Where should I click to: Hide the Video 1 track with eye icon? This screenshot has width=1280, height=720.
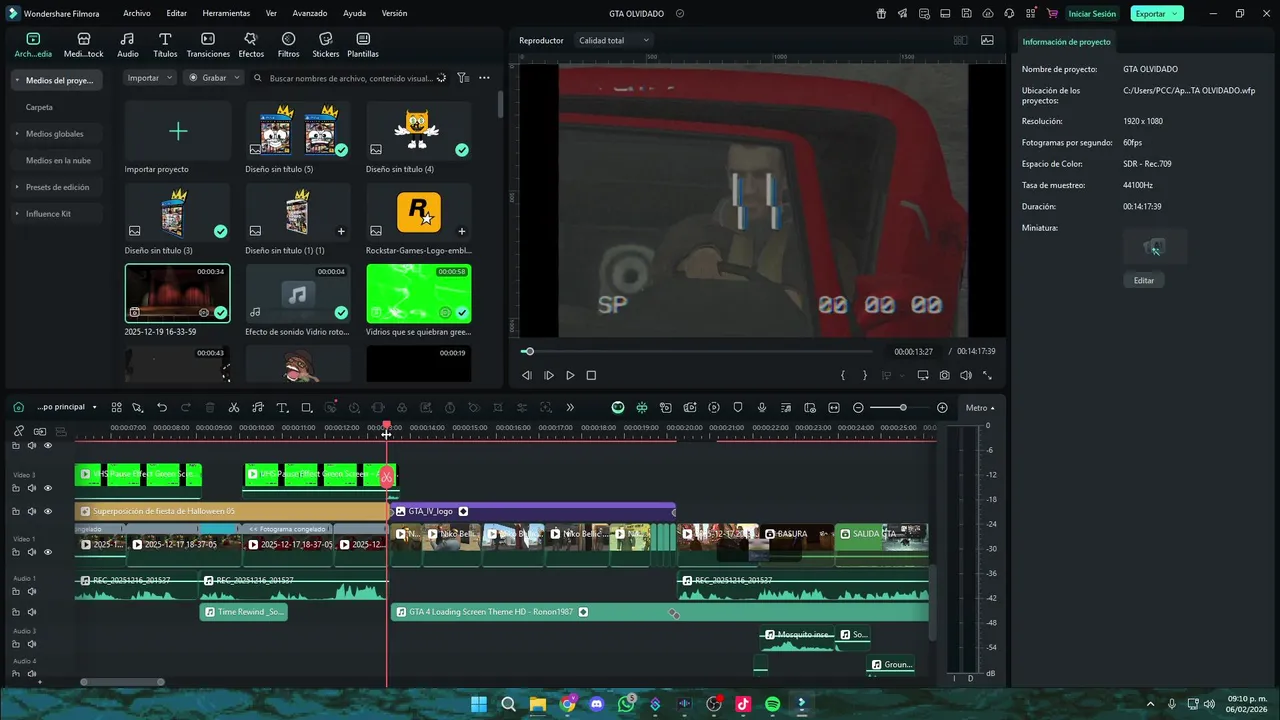tap(47, 552)
